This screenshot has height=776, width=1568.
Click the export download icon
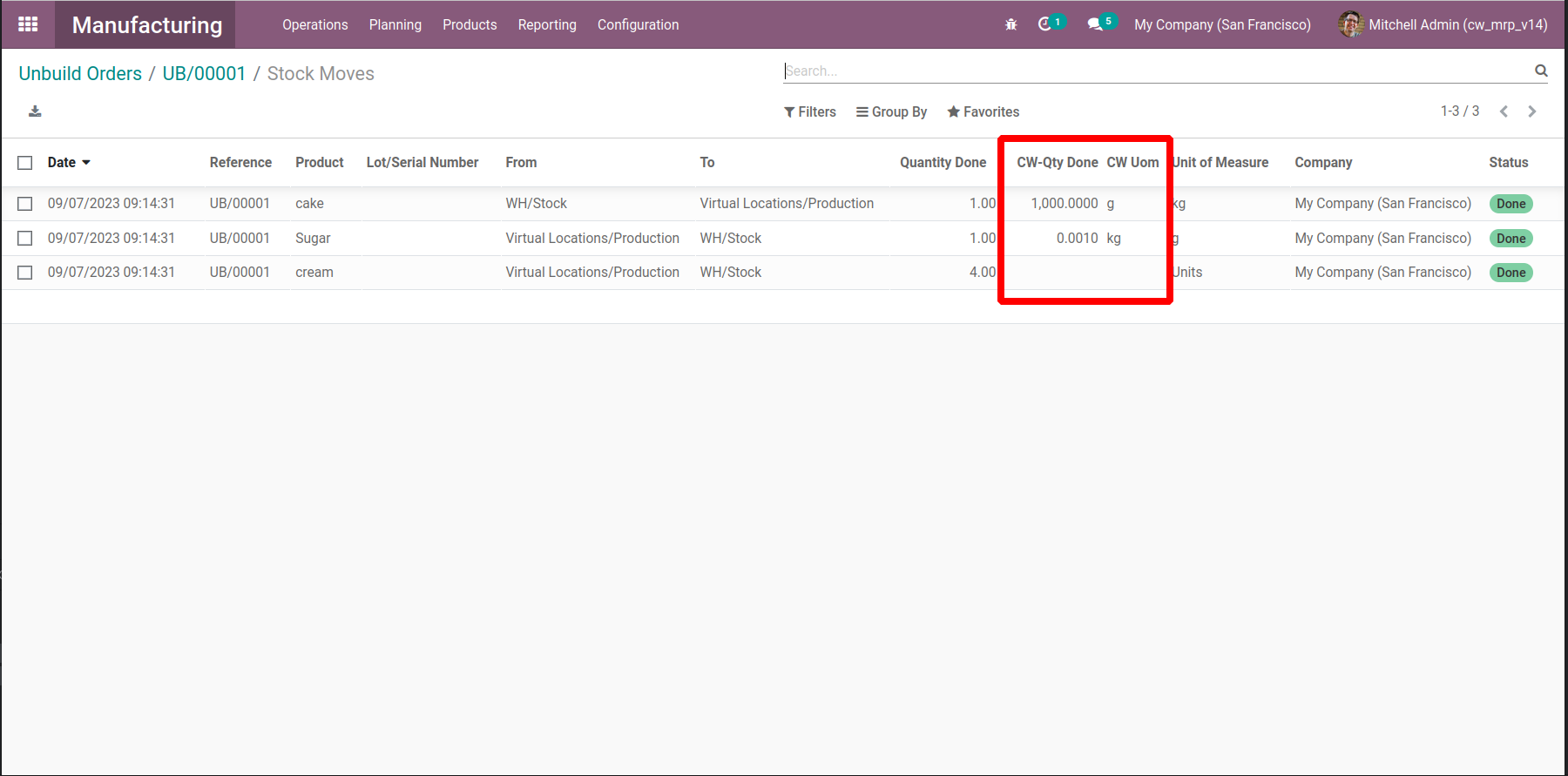pos(35,111)
